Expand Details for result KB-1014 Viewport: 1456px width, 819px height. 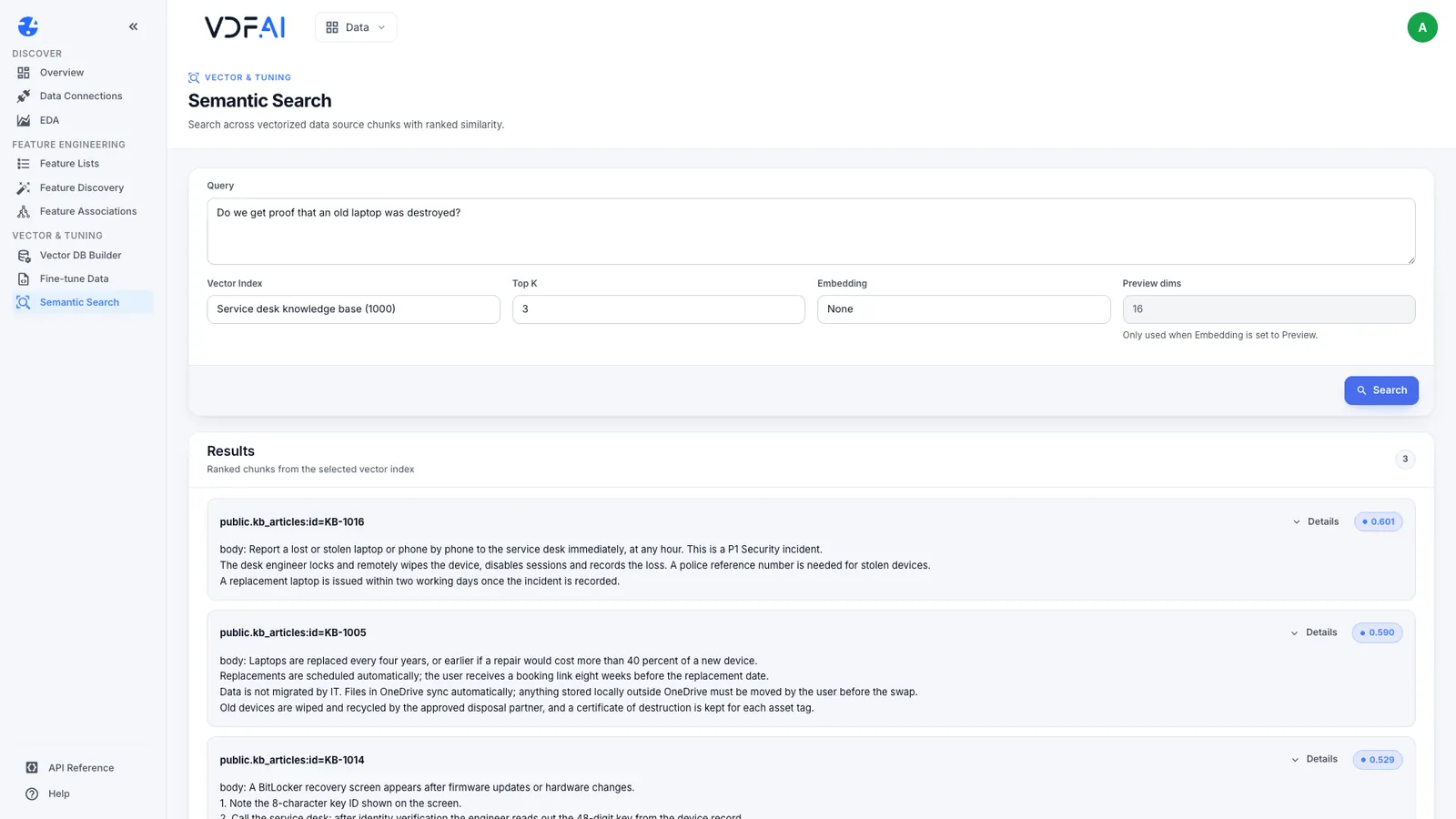click(x=1314, y=760)
